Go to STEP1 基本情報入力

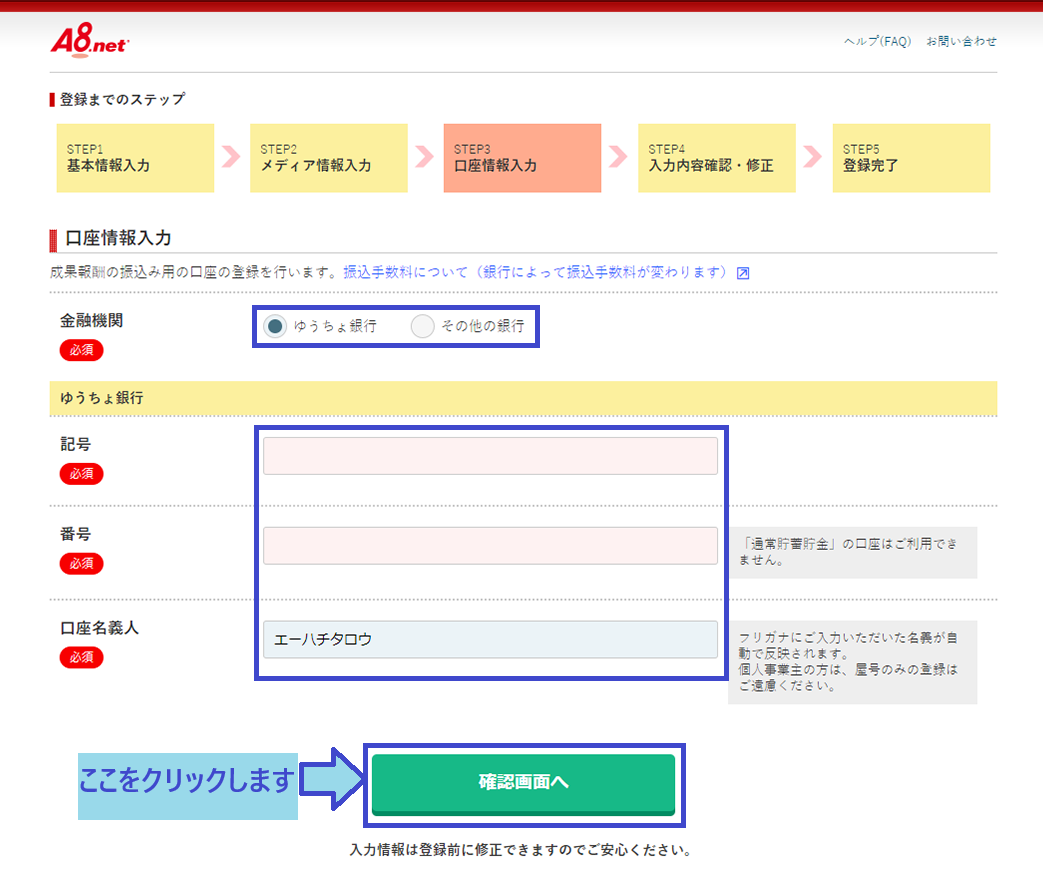pos(135,158)
